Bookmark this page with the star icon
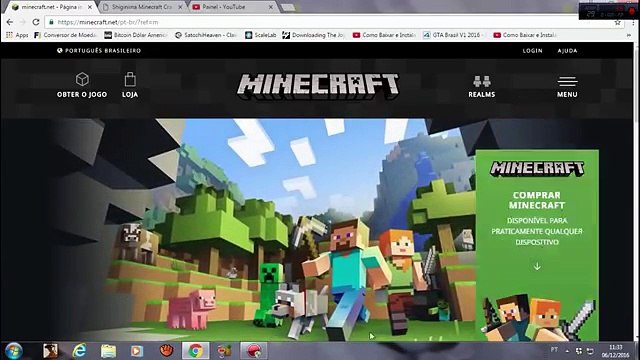The width and height of the screenshot is (640, 360). tap(618, 23)
